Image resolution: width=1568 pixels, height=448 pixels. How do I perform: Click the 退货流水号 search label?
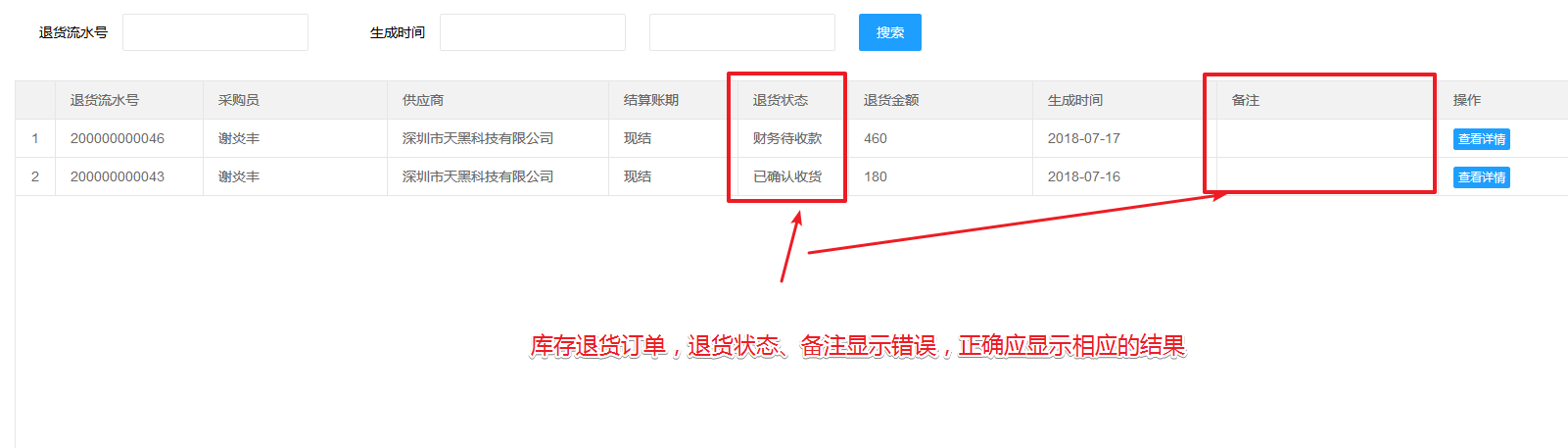[x=73, y=32]
